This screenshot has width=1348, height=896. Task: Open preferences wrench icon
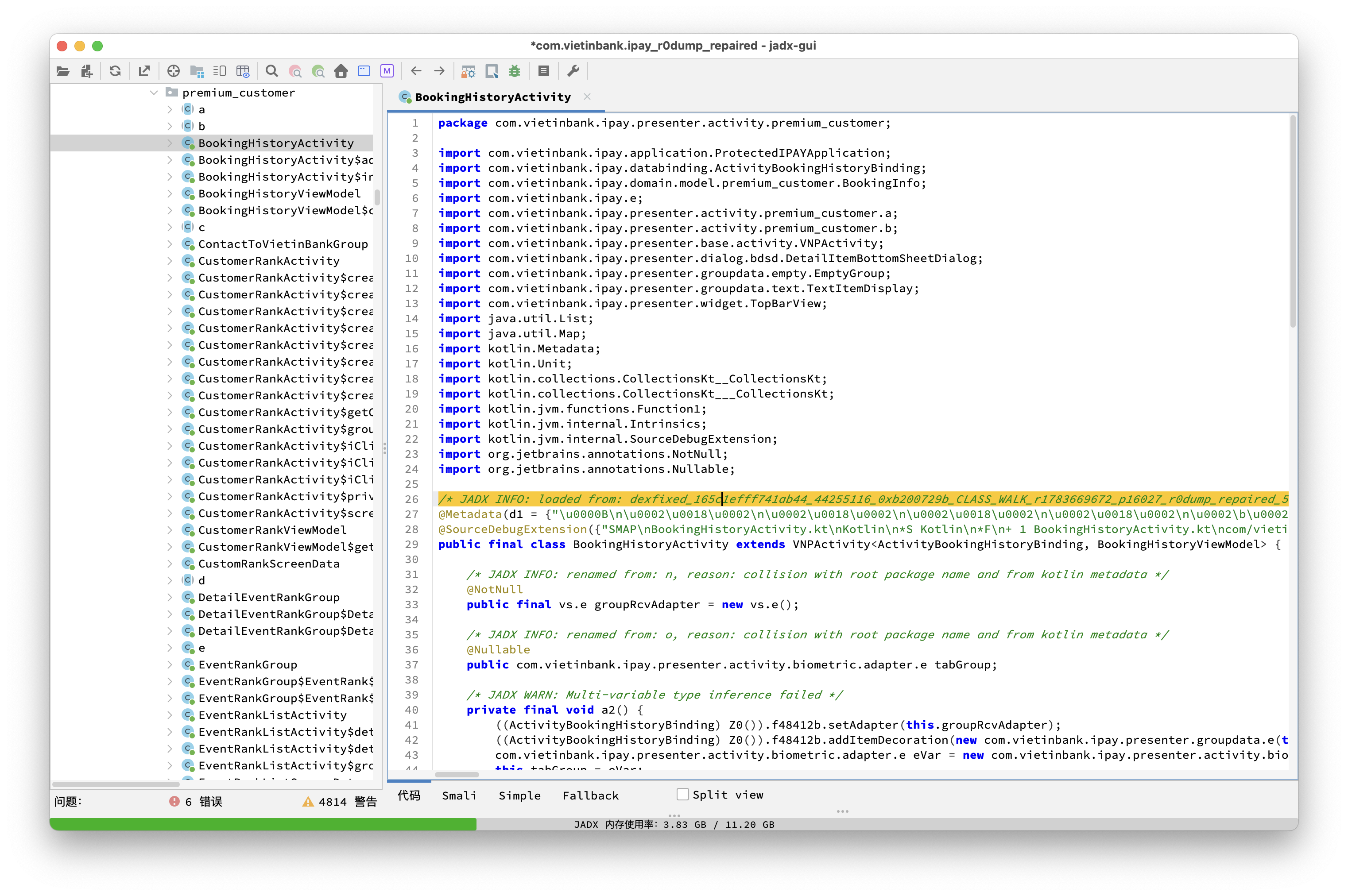tap(573, 71)
